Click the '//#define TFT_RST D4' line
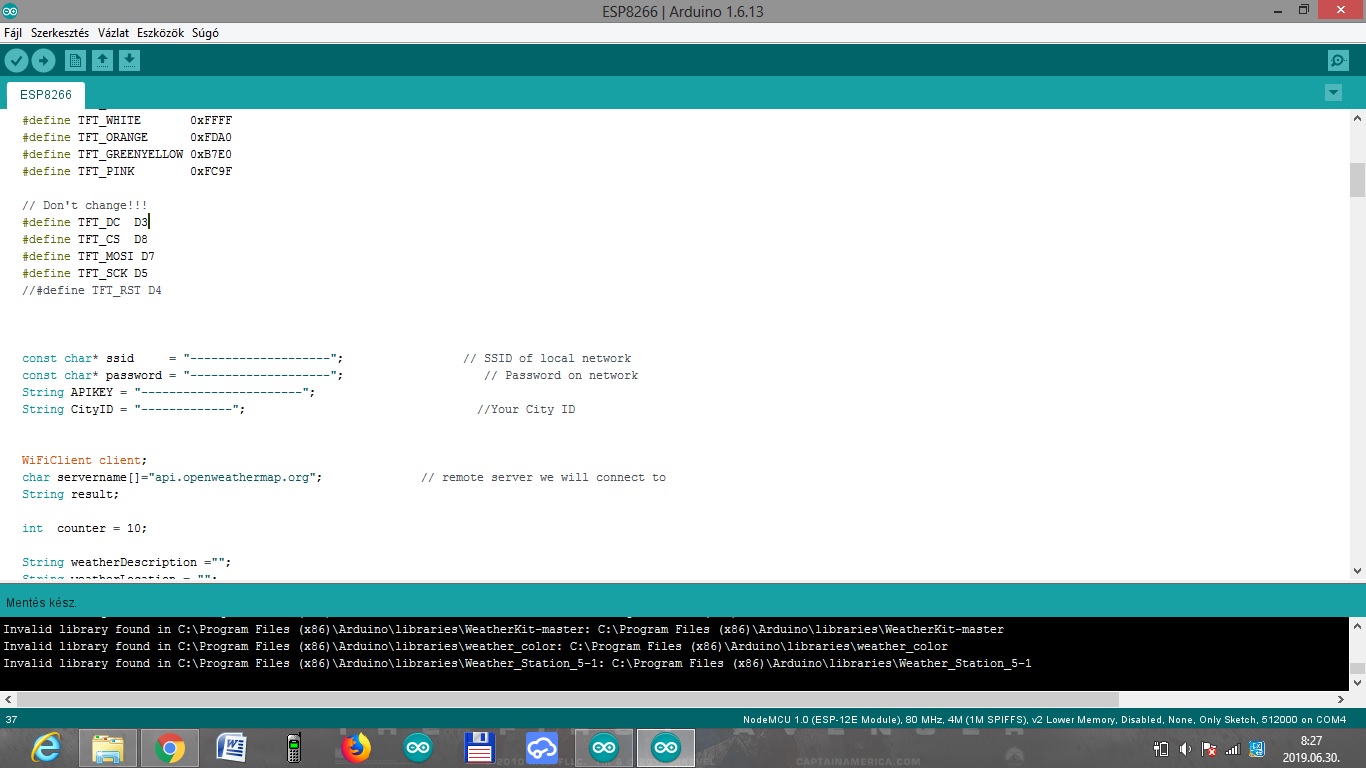1366x768 pixels. pos(92,290)
